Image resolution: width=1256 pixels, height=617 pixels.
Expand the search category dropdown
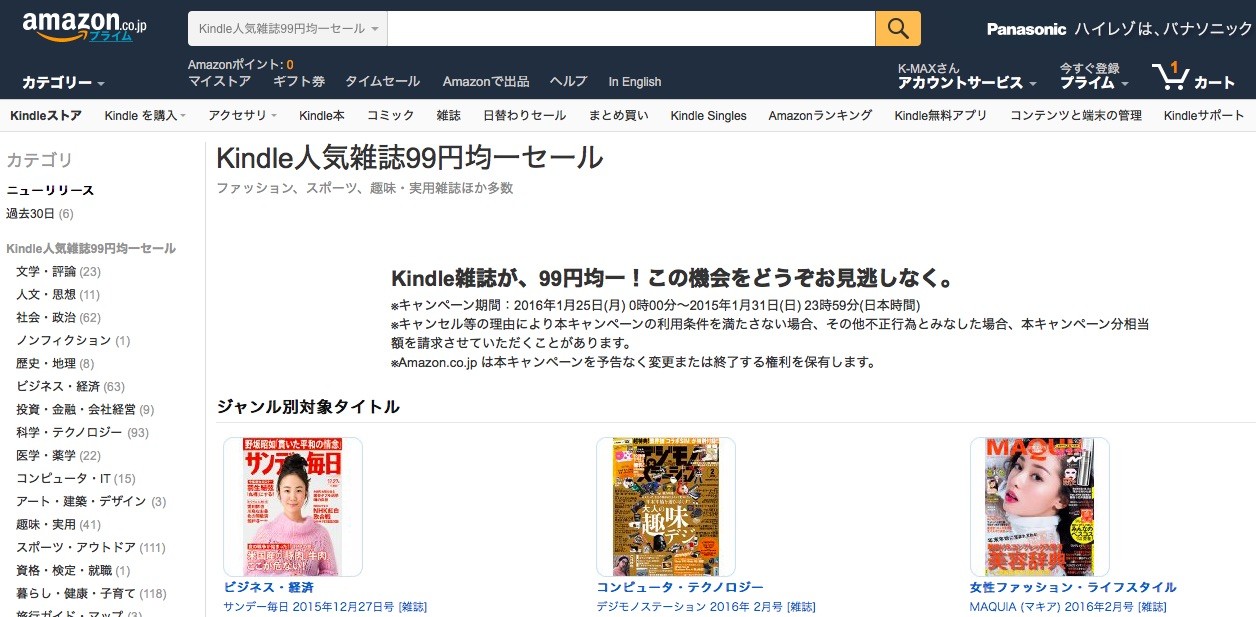tap(288, 29)
